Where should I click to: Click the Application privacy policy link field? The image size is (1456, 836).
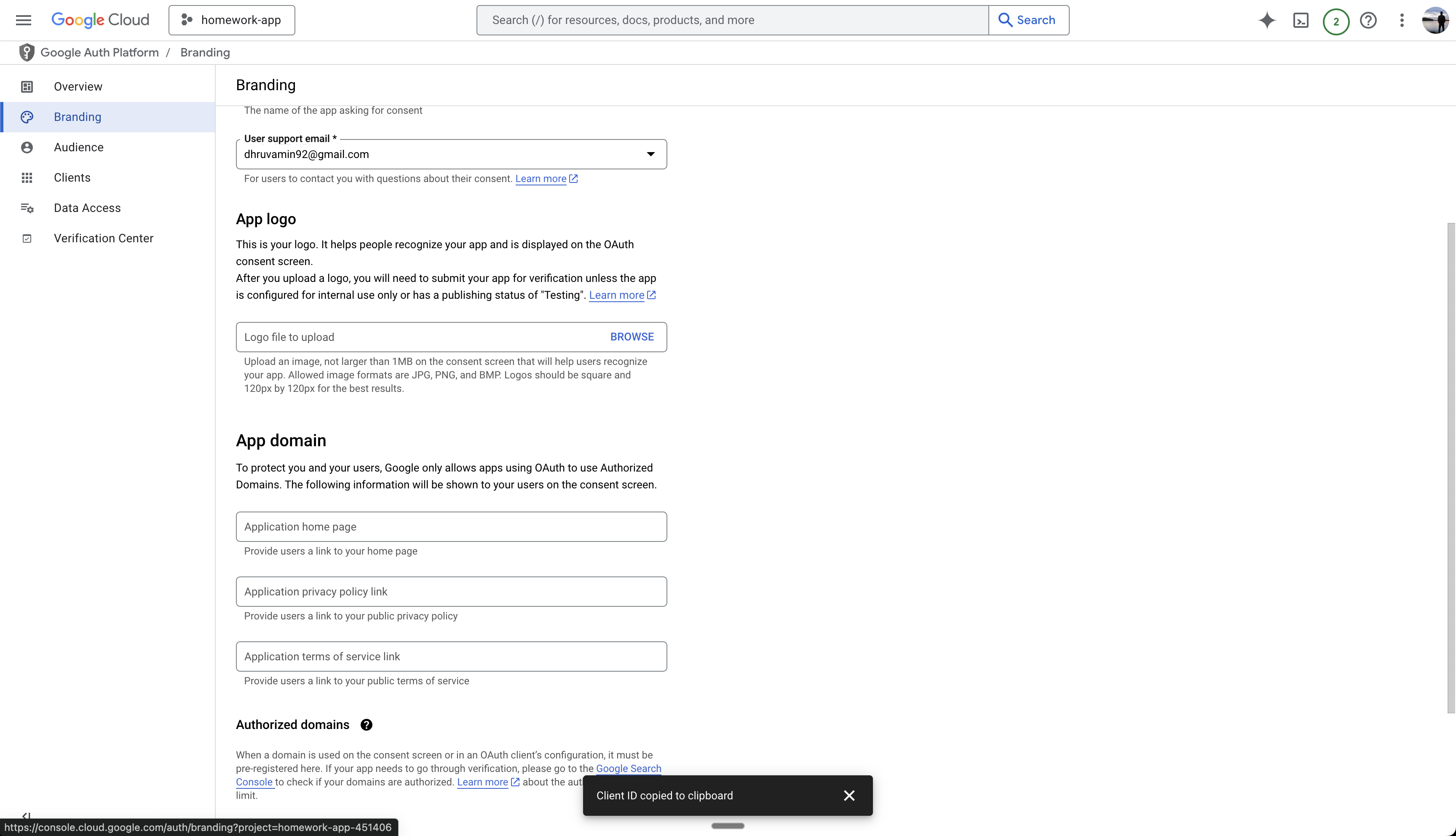[x=451, y=592]
